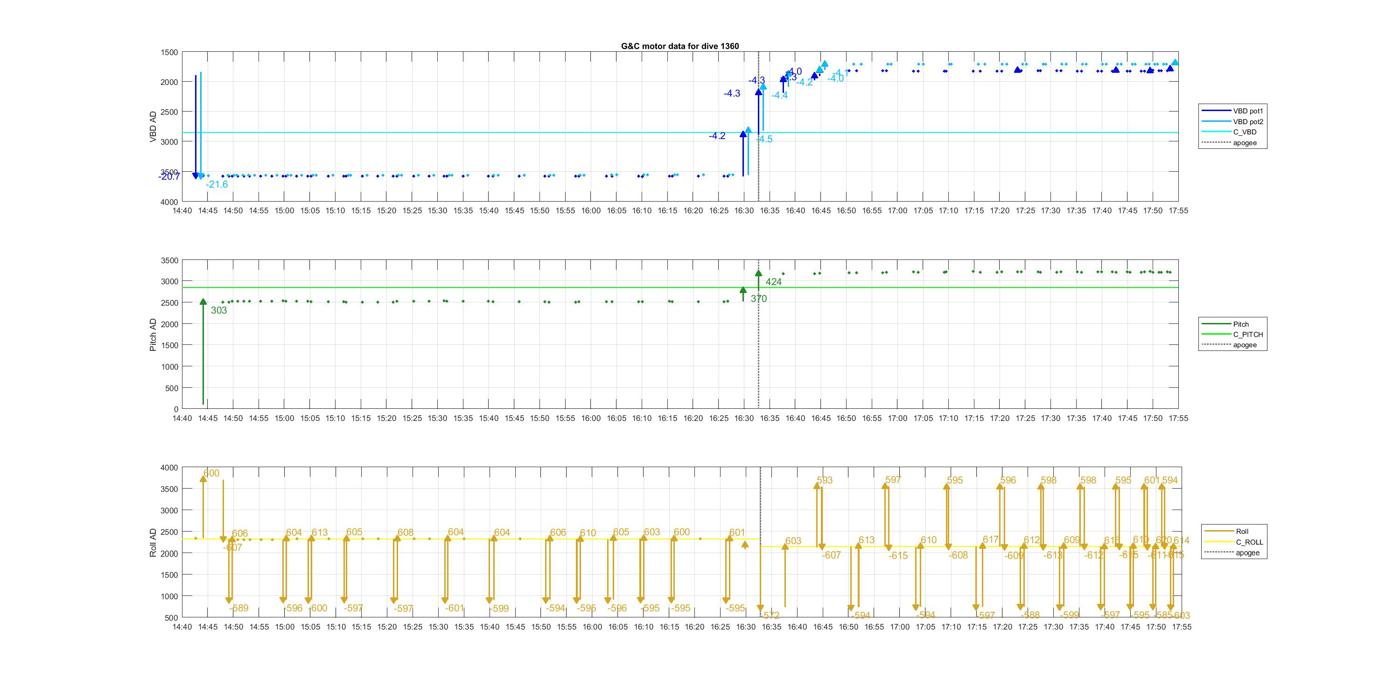Click the "-4.4" VBD data label
This screenshot has width=1400, height=693.
point(780,96)
